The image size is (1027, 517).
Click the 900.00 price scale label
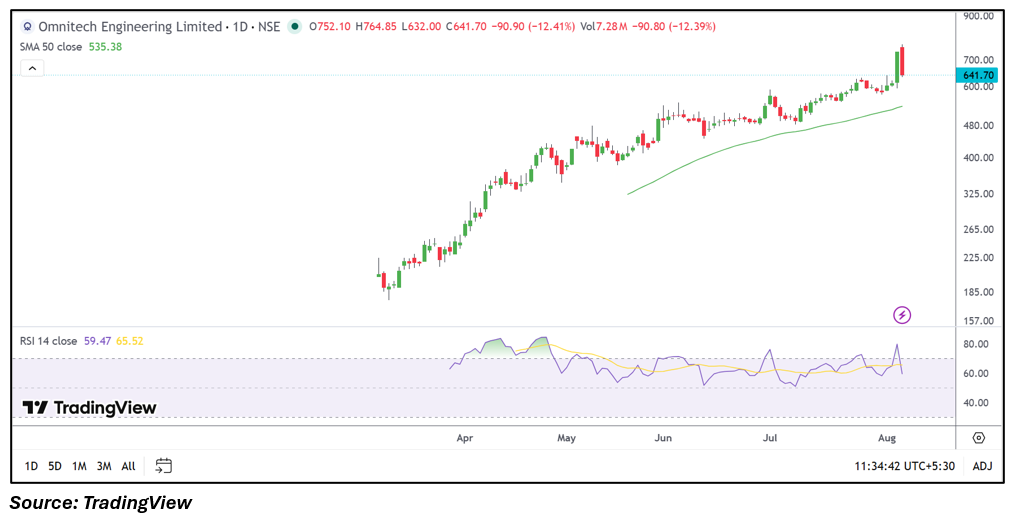coord(979,16)
